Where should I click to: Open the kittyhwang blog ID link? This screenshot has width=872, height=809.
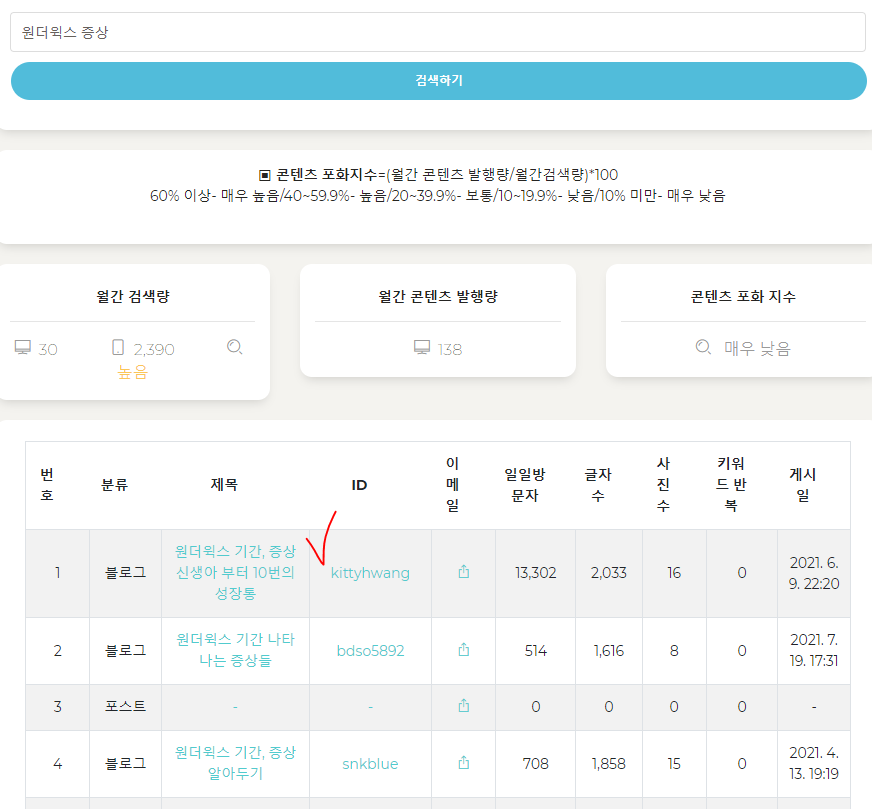370,573
